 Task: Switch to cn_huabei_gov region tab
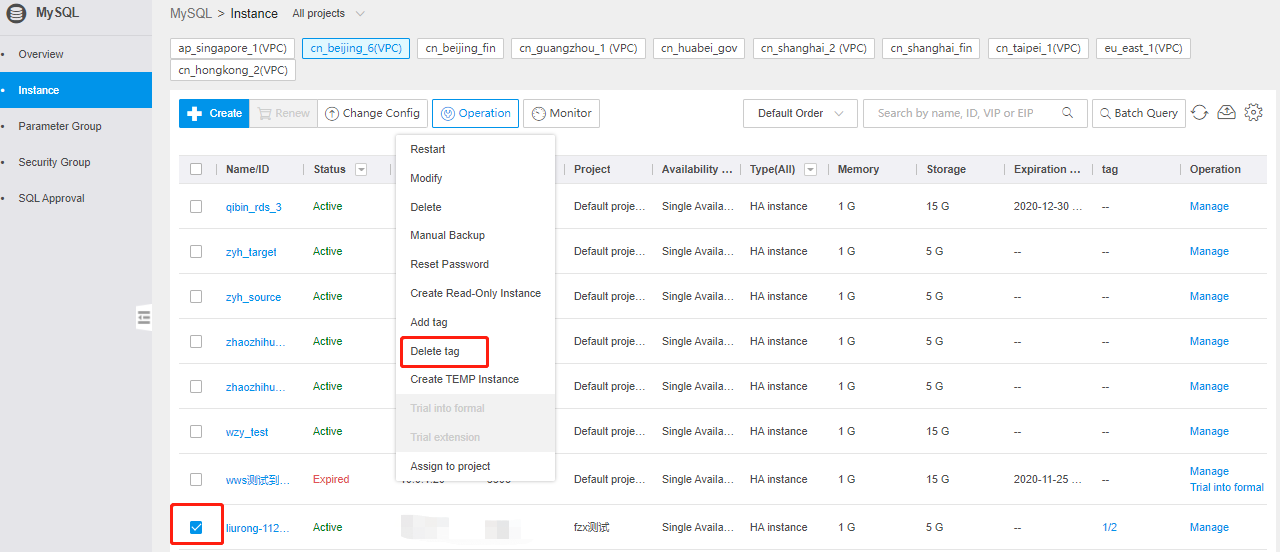point(698,48)
